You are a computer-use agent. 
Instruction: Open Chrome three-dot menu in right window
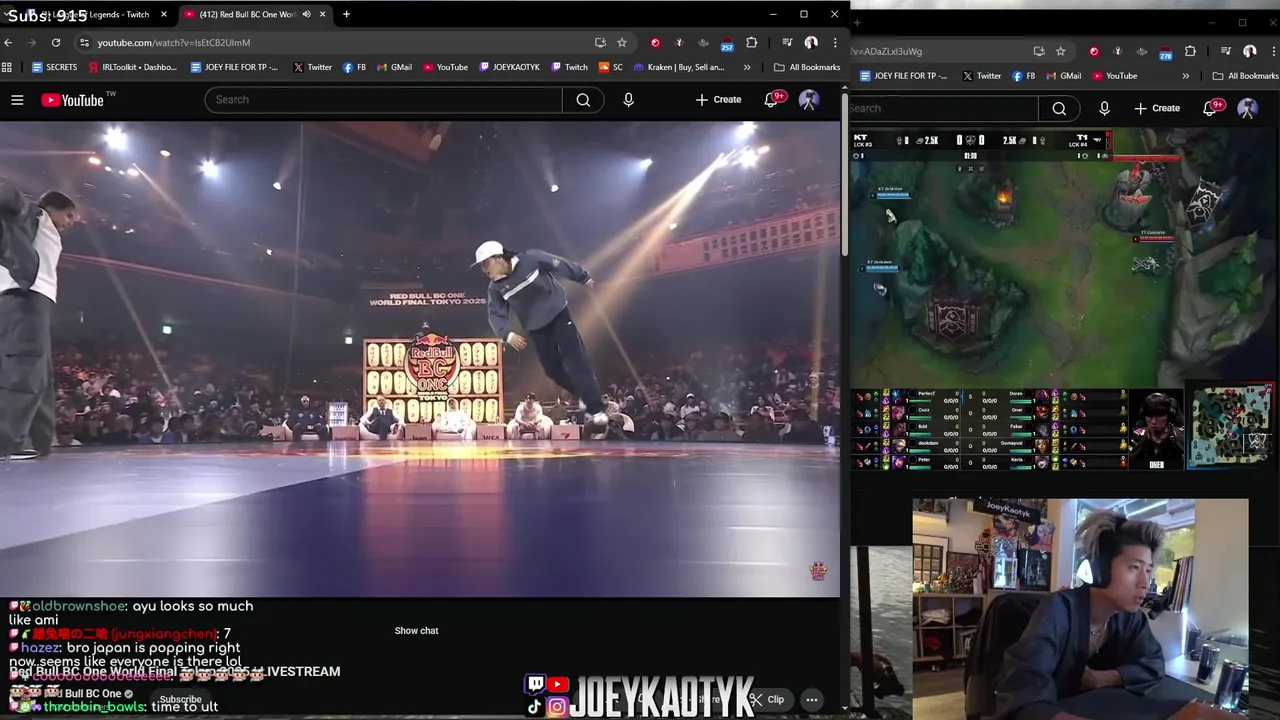click(x=1273, y=51)
